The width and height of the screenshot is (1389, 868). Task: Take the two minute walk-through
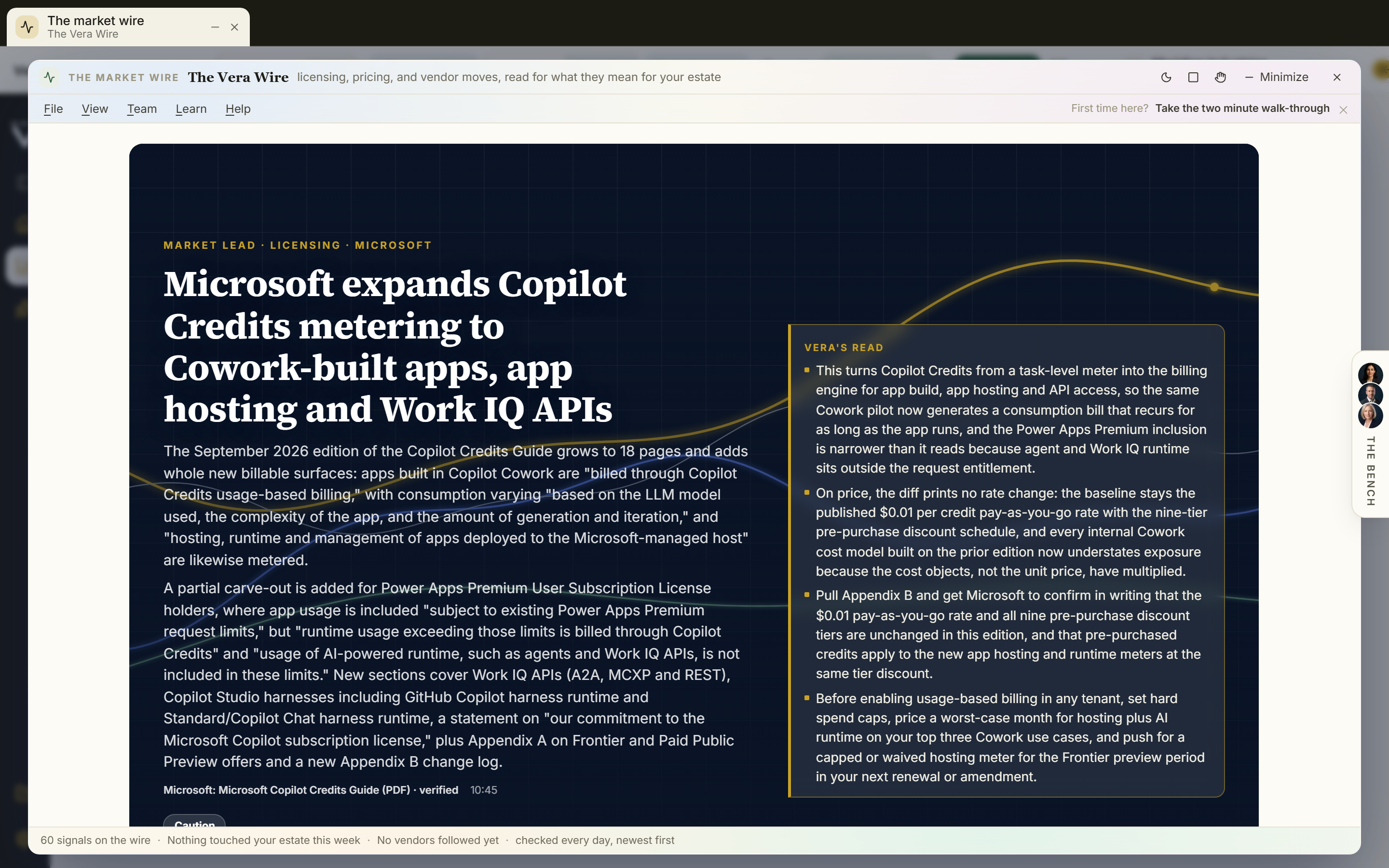[1242, 108]
